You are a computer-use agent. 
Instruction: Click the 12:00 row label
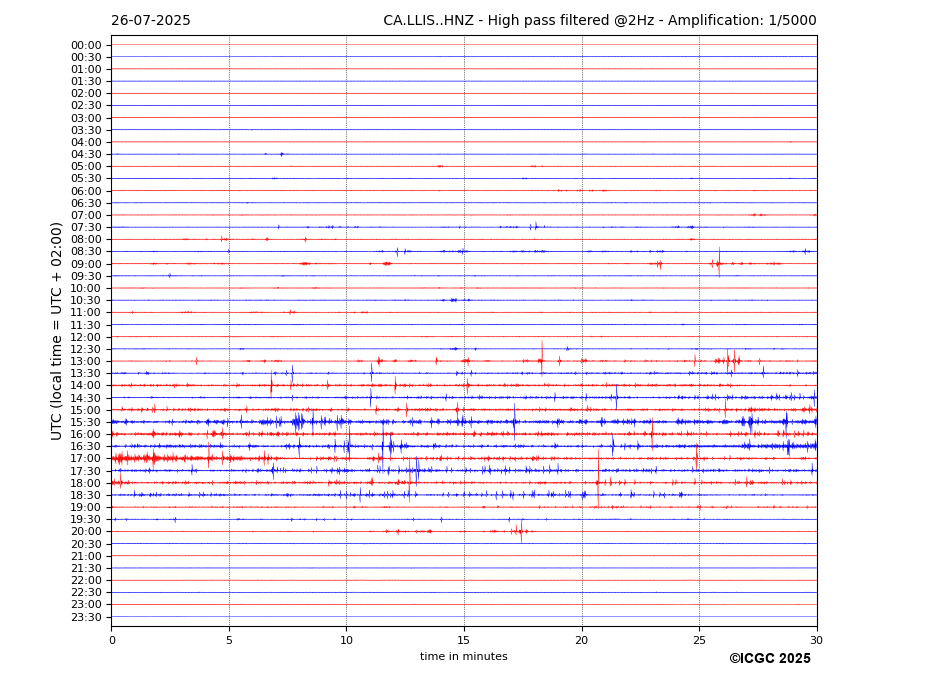pos(86,337)
